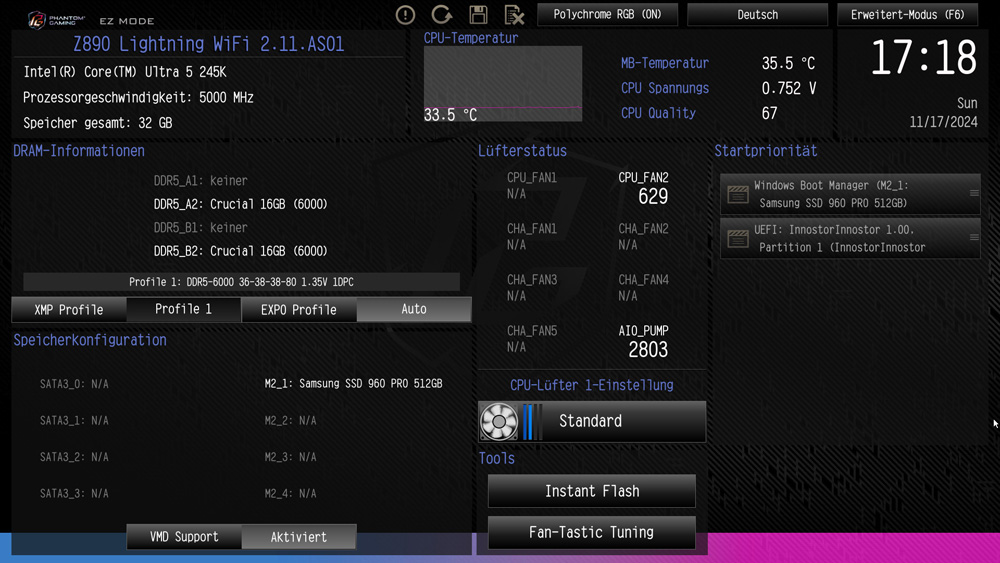Select the XMP Profile tab
The image size is (1000, 563).
(69, 310)
